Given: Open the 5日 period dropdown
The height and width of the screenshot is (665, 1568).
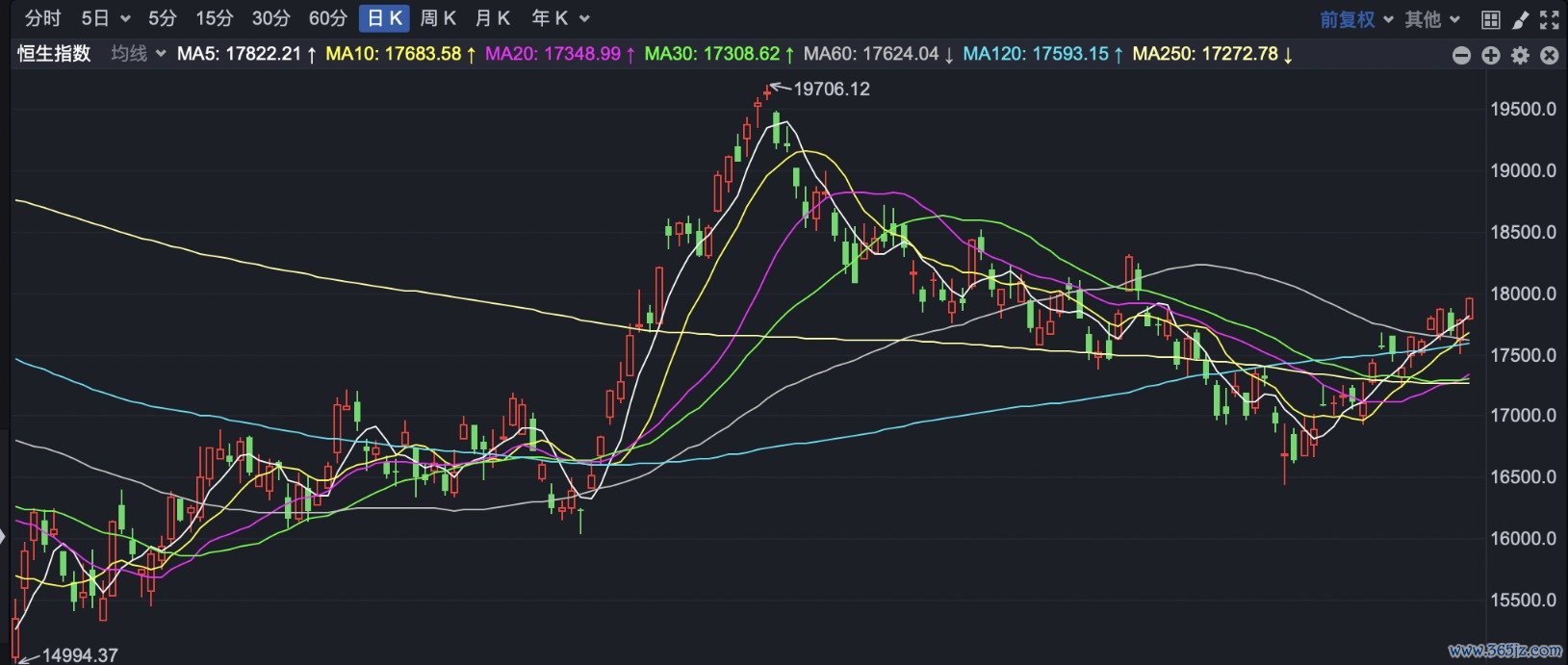Looking at the screenshot, I should coord(105,18).
